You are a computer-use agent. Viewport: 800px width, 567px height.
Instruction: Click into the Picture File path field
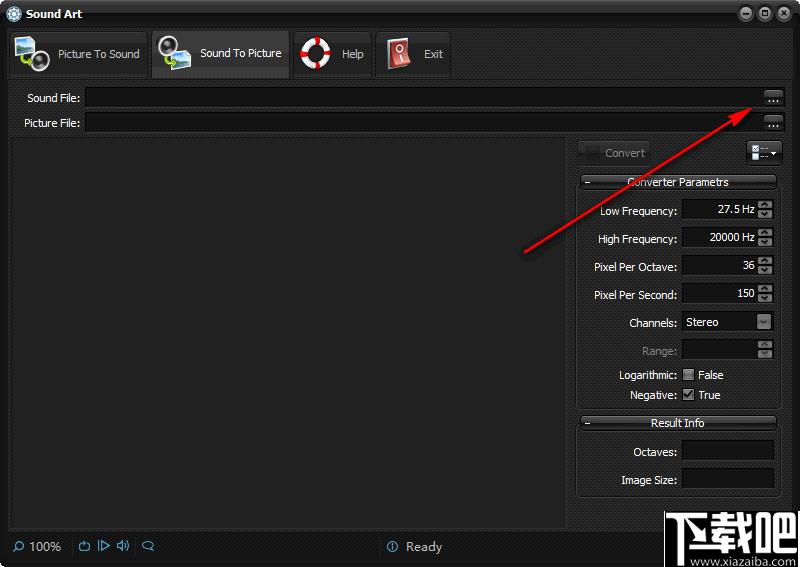coord(423,123)
